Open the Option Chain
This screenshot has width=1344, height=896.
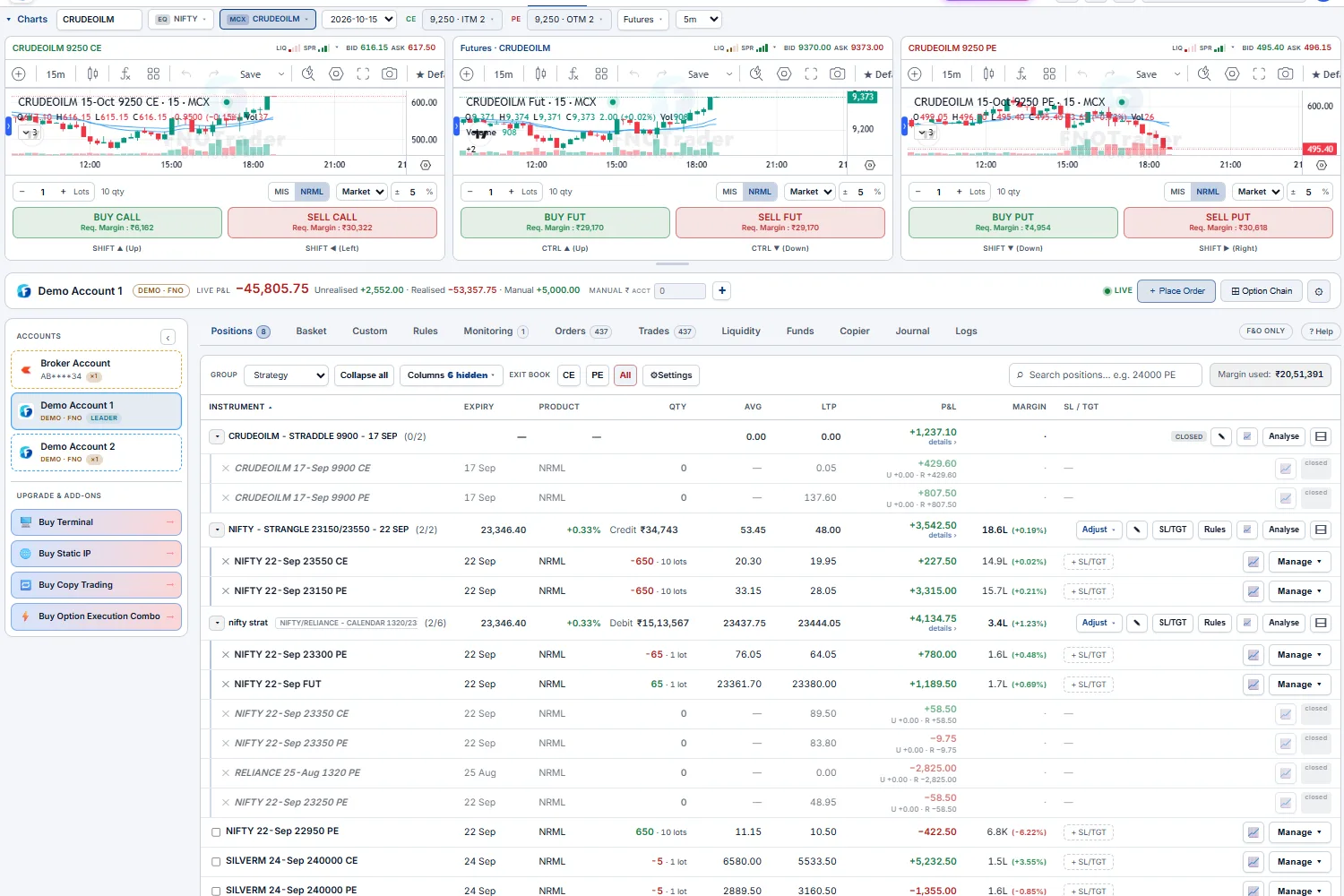point(1262,291)
